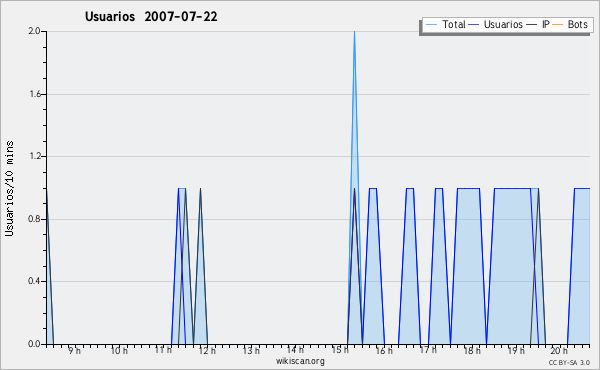Click the CC BY-SA 3.0 license text
Screen dimensions: 600x370
(569, 362)
